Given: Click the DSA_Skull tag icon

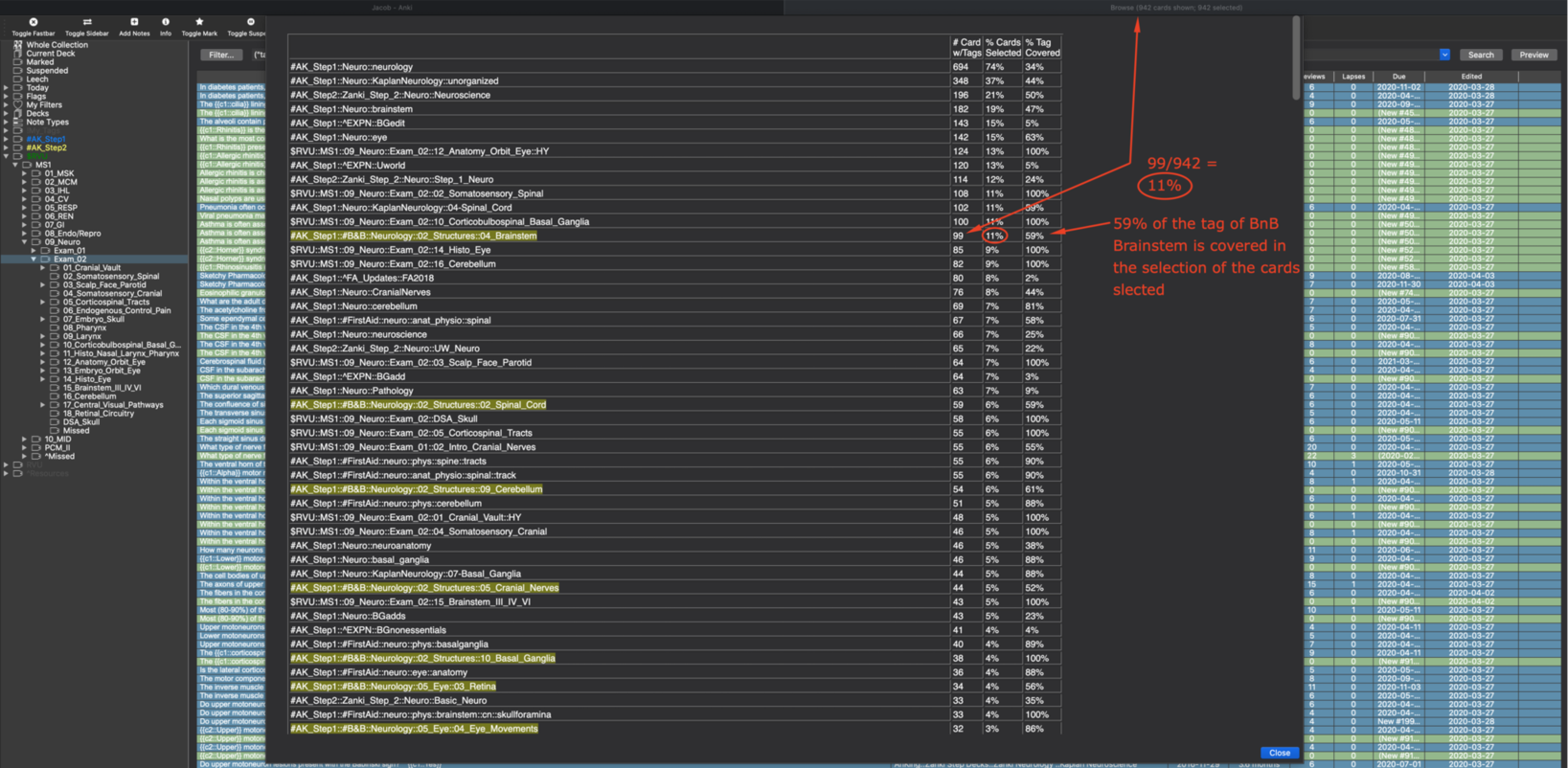Looking at the screenshot, I should click(55, 422).
